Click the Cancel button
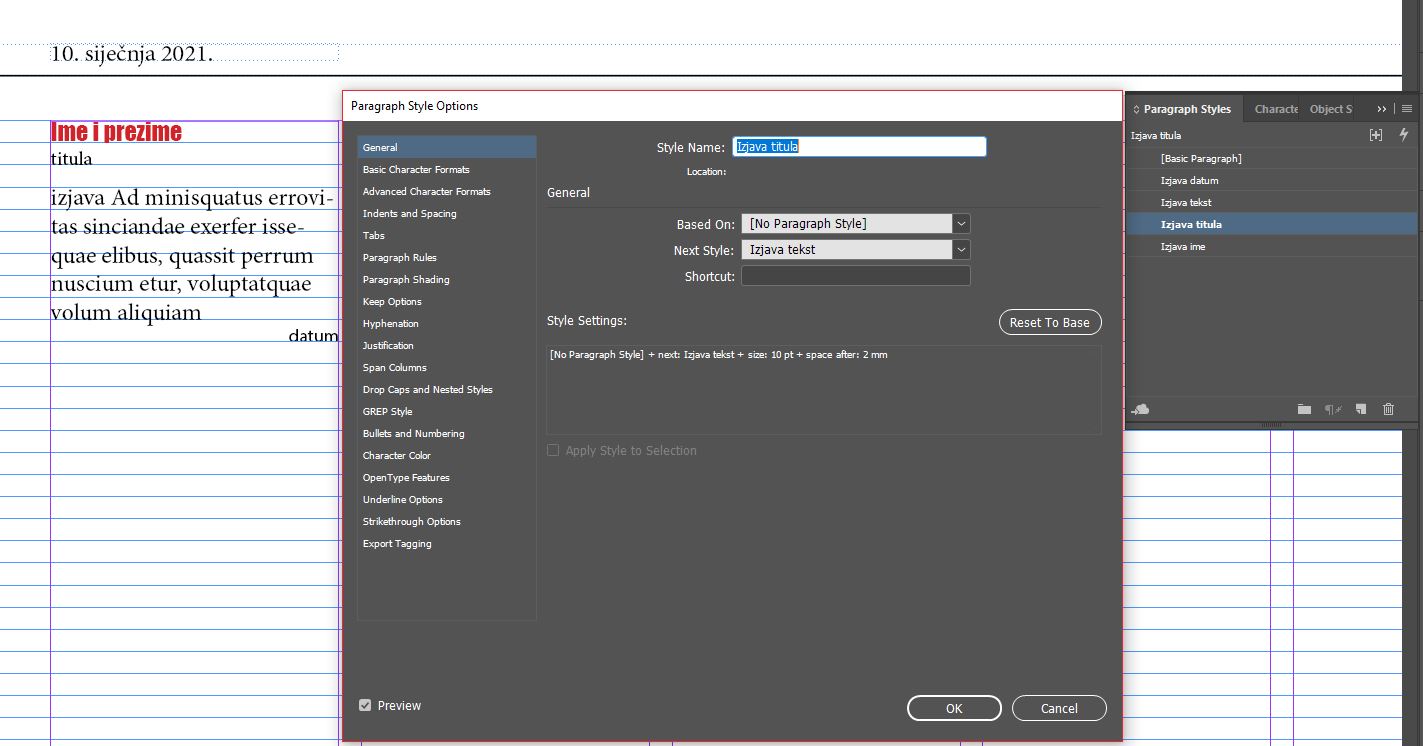 (x=1059, y=708)
